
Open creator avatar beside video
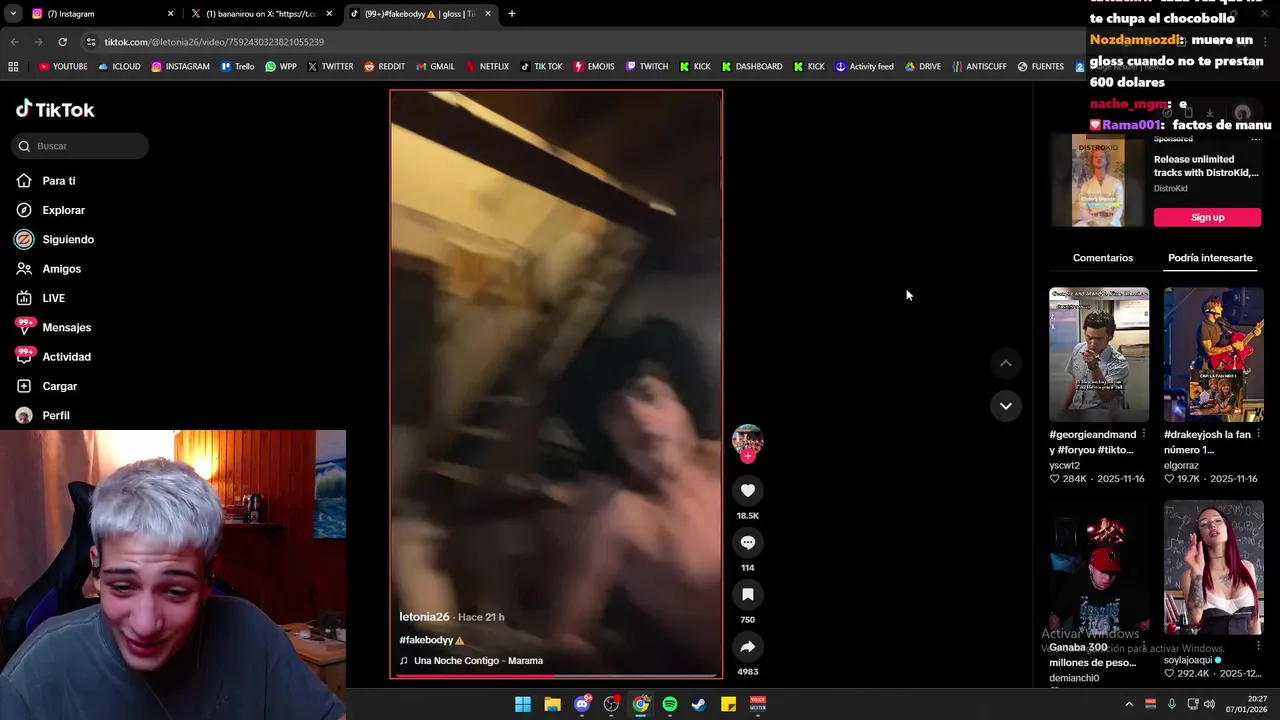(747, 439)
